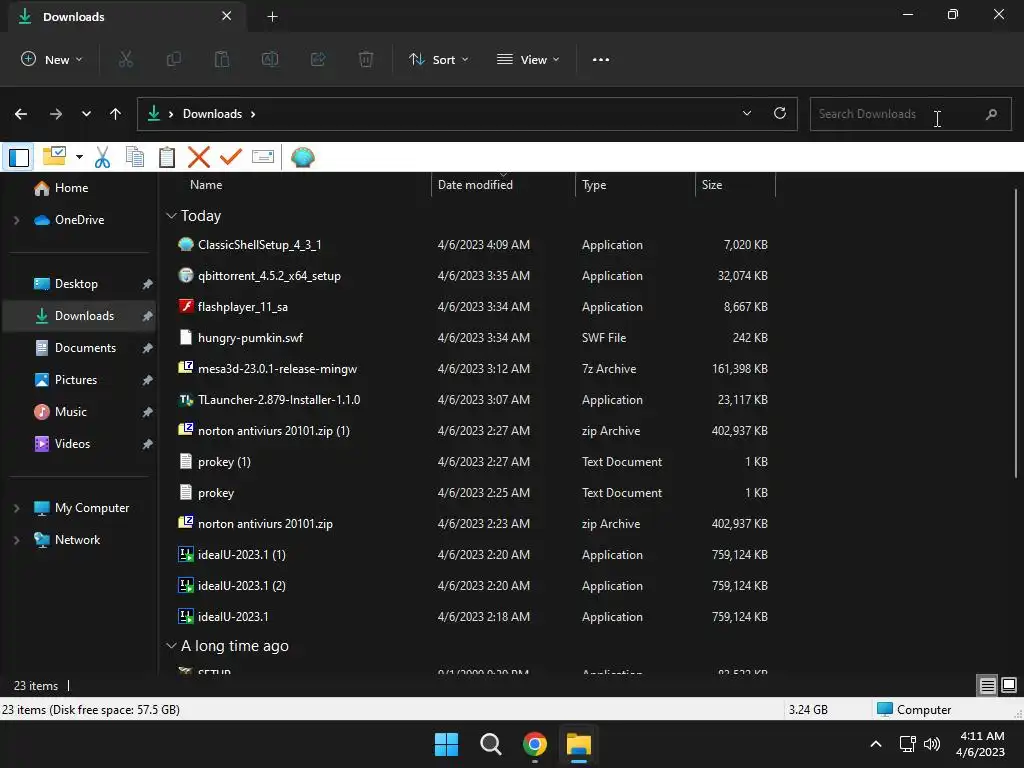Go up one folder level arrow
The height and width of the screenshot is (768, 1024).
pyautogui.click(x=116, y=114)
